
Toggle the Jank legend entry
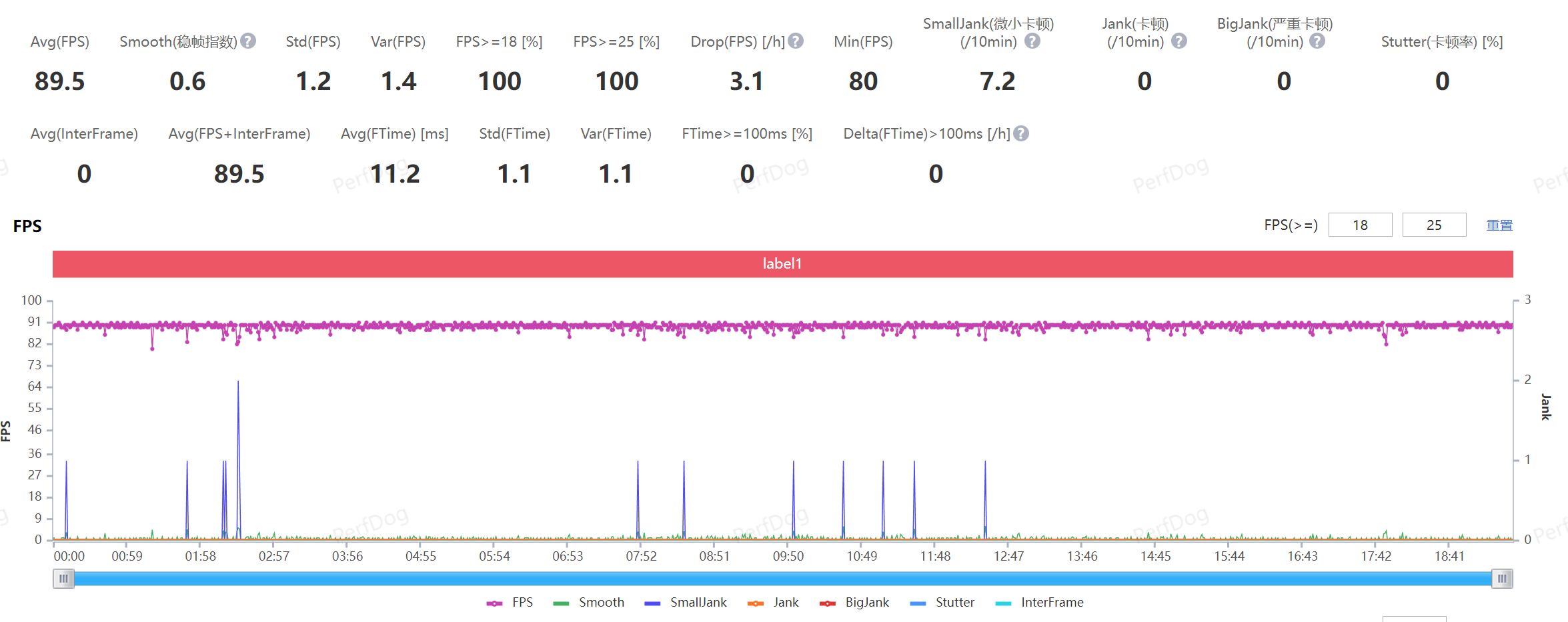[x=774, y=603]
